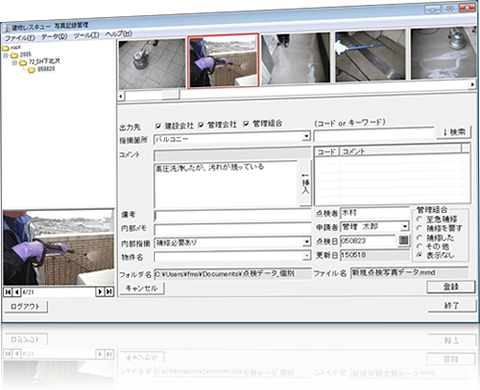Click the 挿入 insert button
The height and width of the screenshot is (390, 480).
click(x=305, y=183)
